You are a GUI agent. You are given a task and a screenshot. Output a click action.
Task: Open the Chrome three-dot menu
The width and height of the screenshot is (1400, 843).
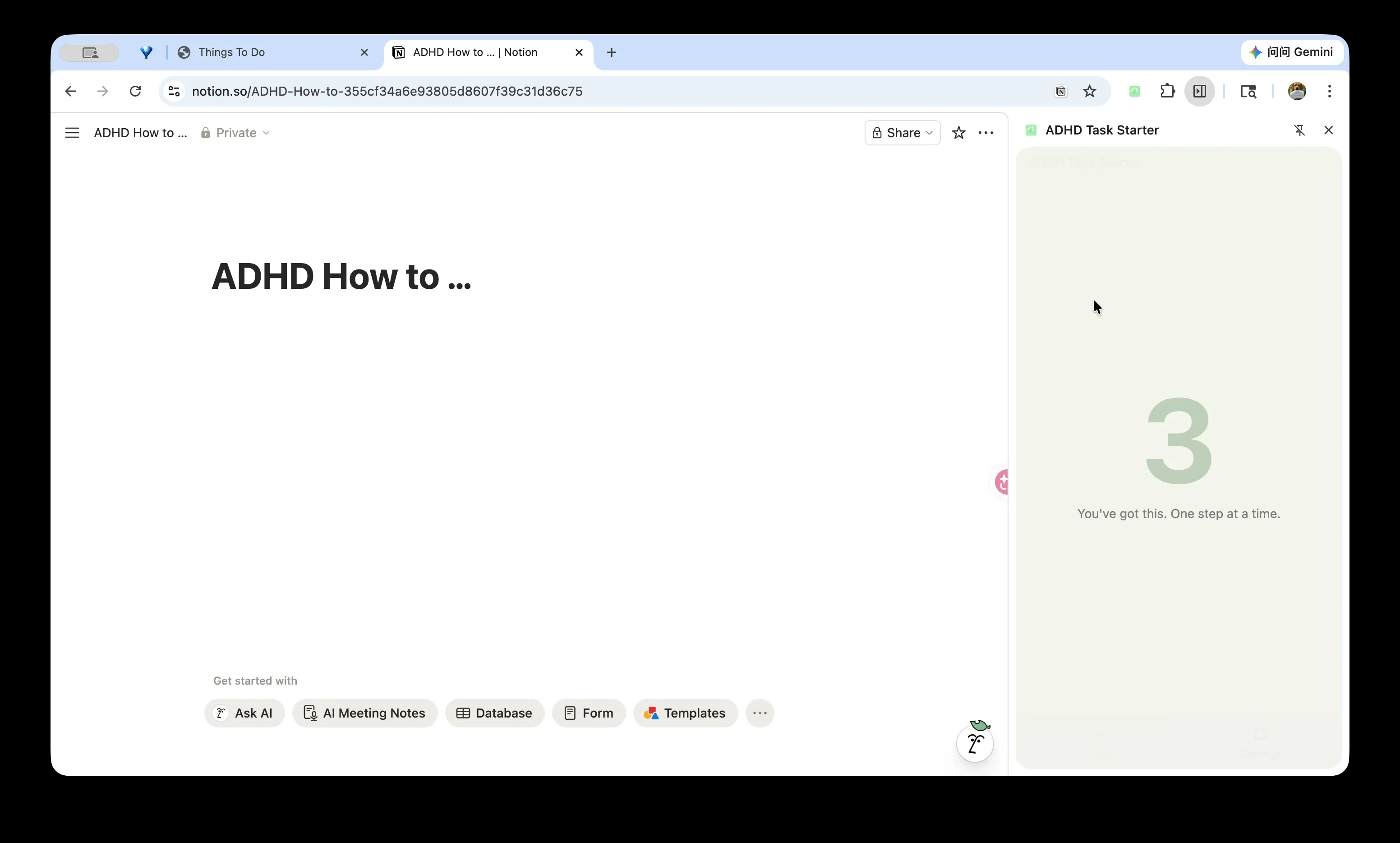[x=1330, y=92]
